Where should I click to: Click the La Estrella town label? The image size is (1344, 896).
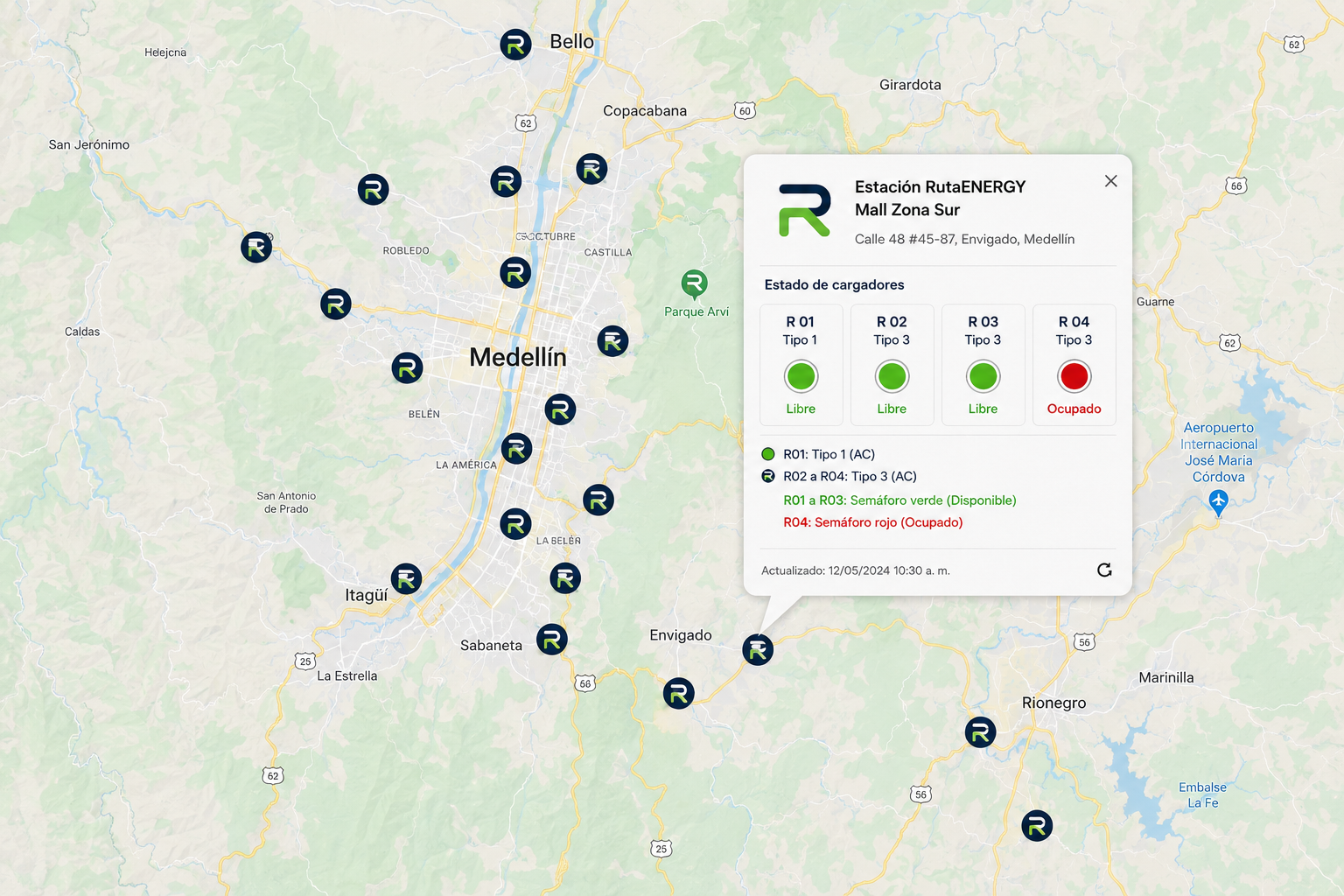pyautogui.click(x=347, y=675)
